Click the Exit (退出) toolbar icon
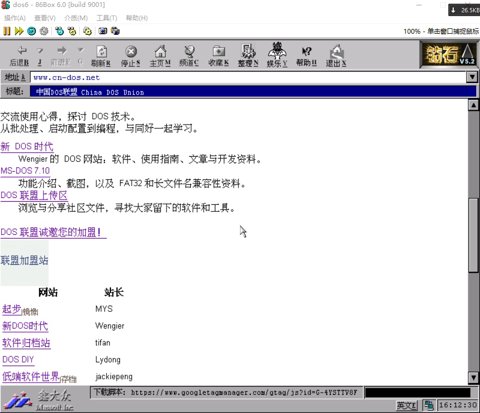 pos(336,55)
